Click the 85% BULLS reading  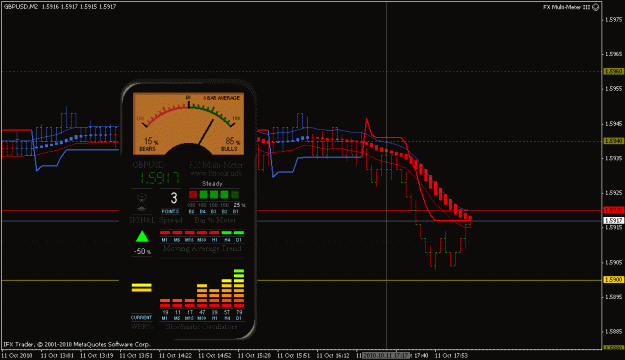click(x=230, y=144)
